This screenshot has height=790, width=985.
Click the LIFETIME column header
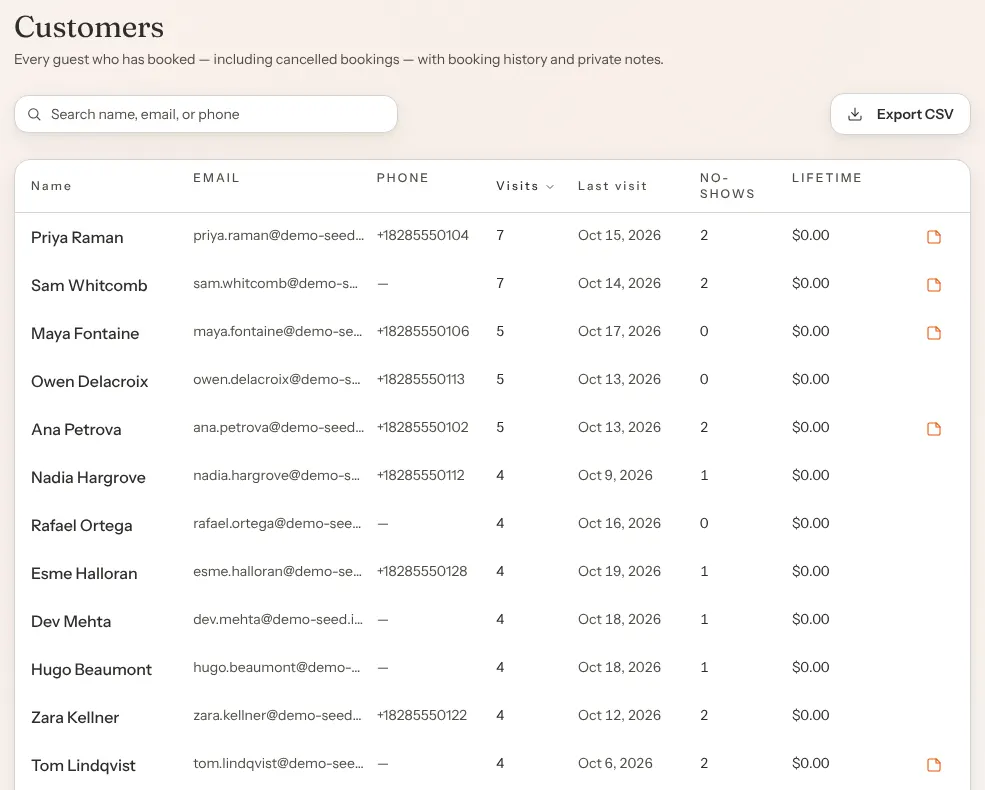(x=827, y=178)
